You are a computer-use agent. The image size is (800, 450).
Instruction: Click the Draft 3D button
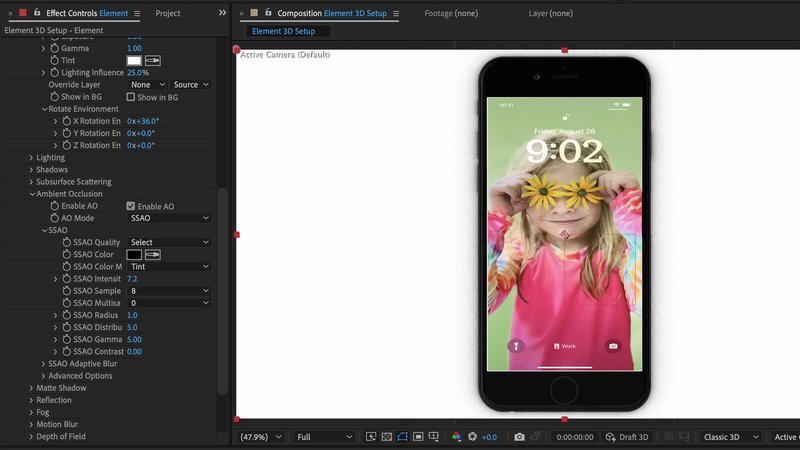[x=627, y=437]
